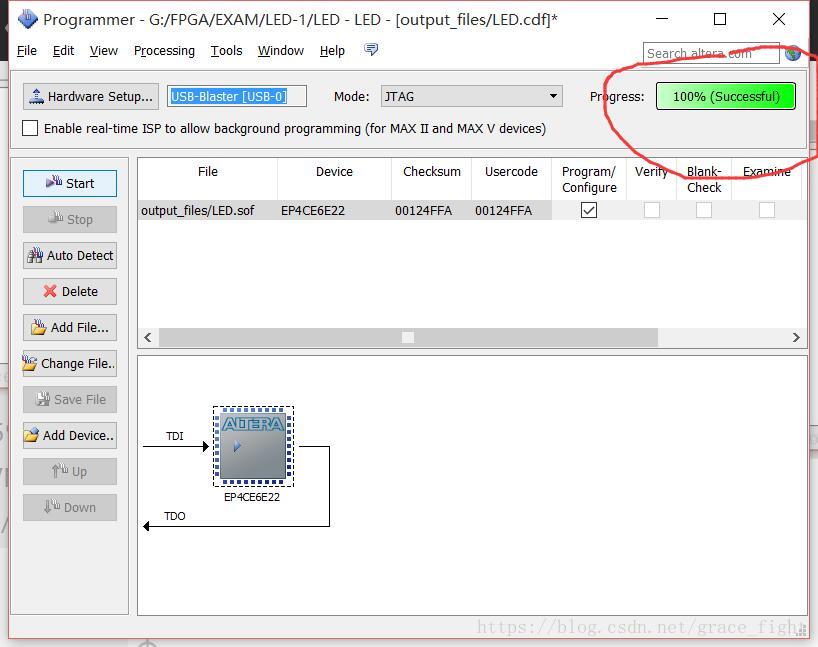Open the Processing menu
Image resolution: width=818 pixels, height=647 pixels.
click(x=164, y=51)
